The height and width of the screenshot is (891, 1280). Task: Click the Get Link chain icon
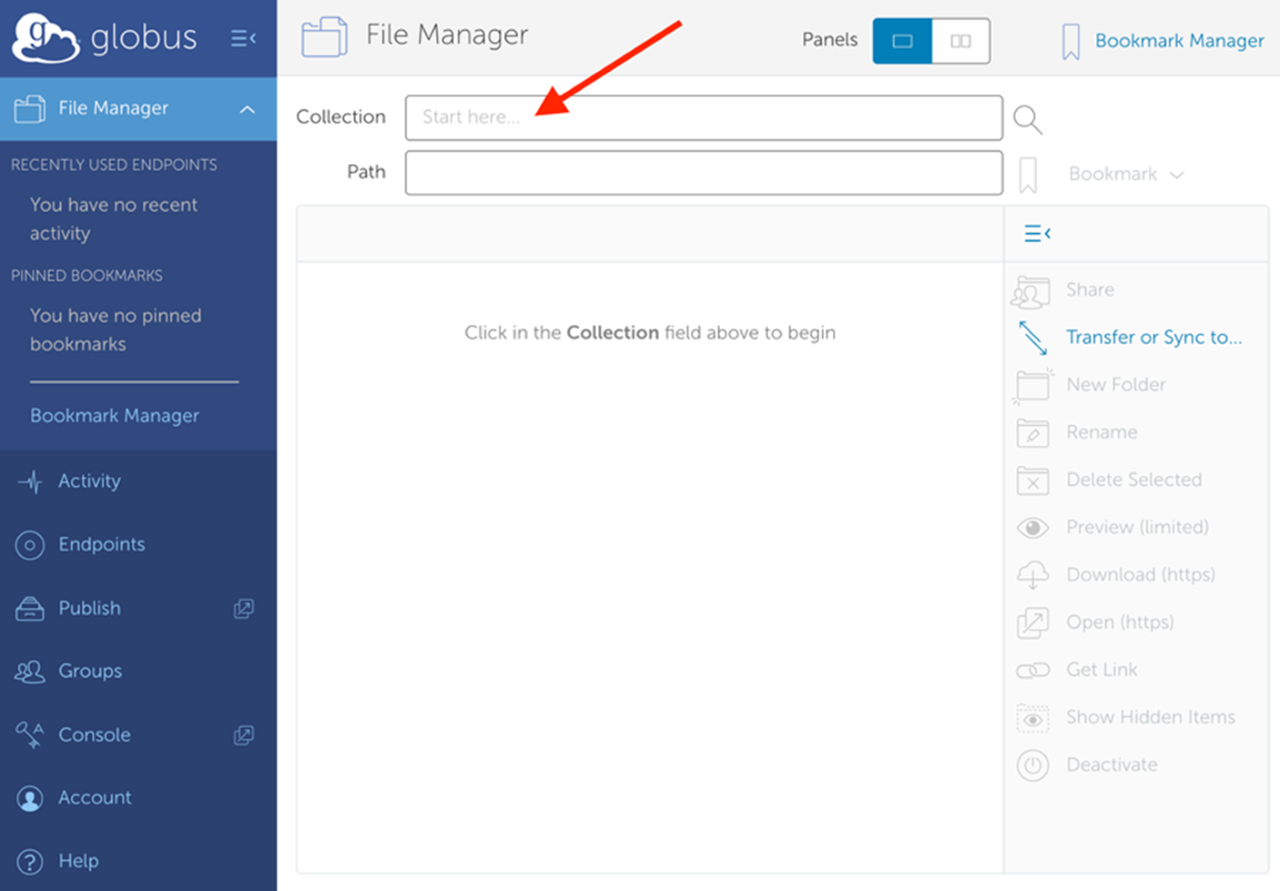(x=1032, y=670)
